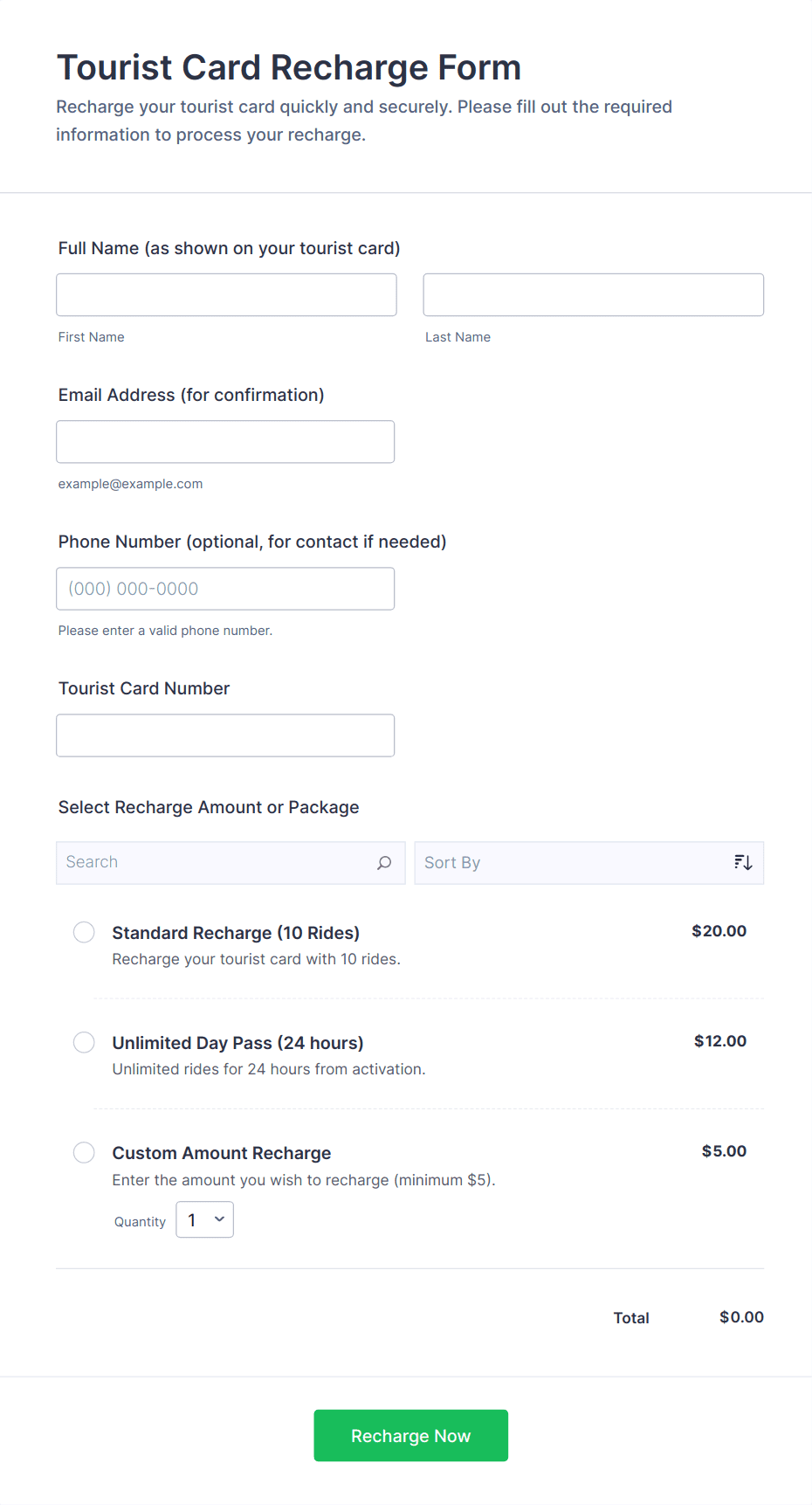
Task: Focus the Phone Number field
Action: [225, 589]
